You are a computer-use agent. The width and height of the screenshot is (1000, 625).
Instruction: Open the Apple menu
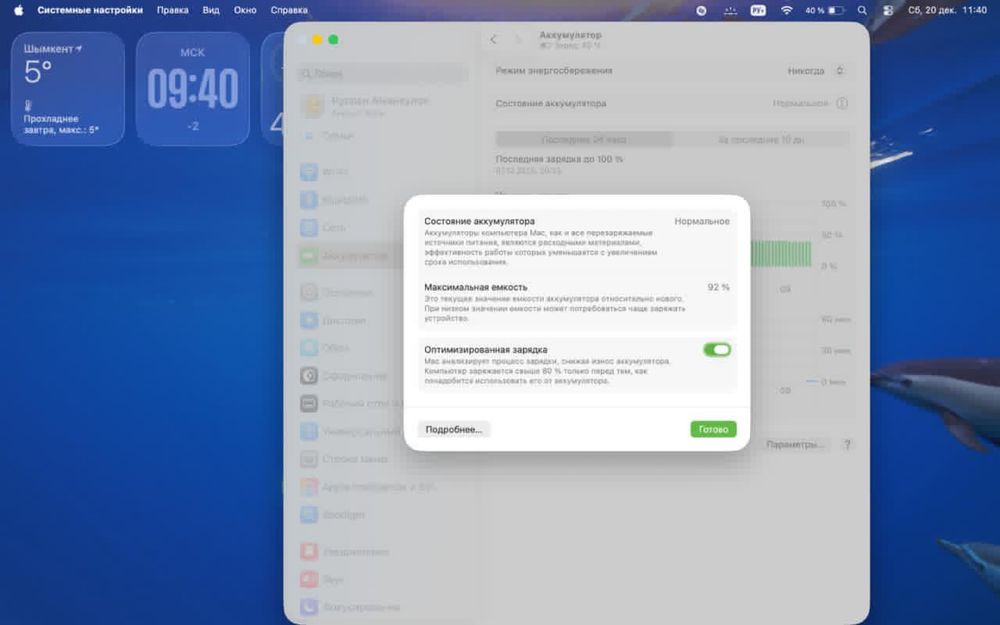point(18,10)
